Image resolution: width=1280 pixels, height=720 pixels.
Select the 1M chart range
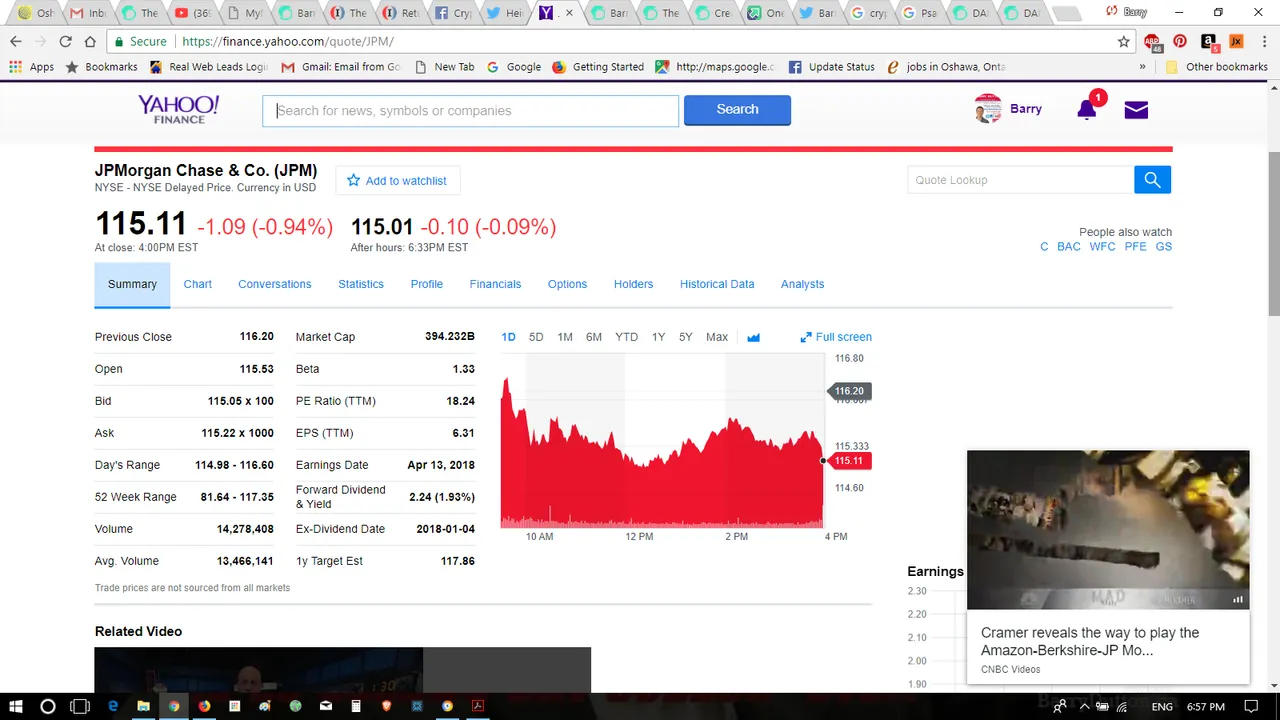click(x=565, y=337)
